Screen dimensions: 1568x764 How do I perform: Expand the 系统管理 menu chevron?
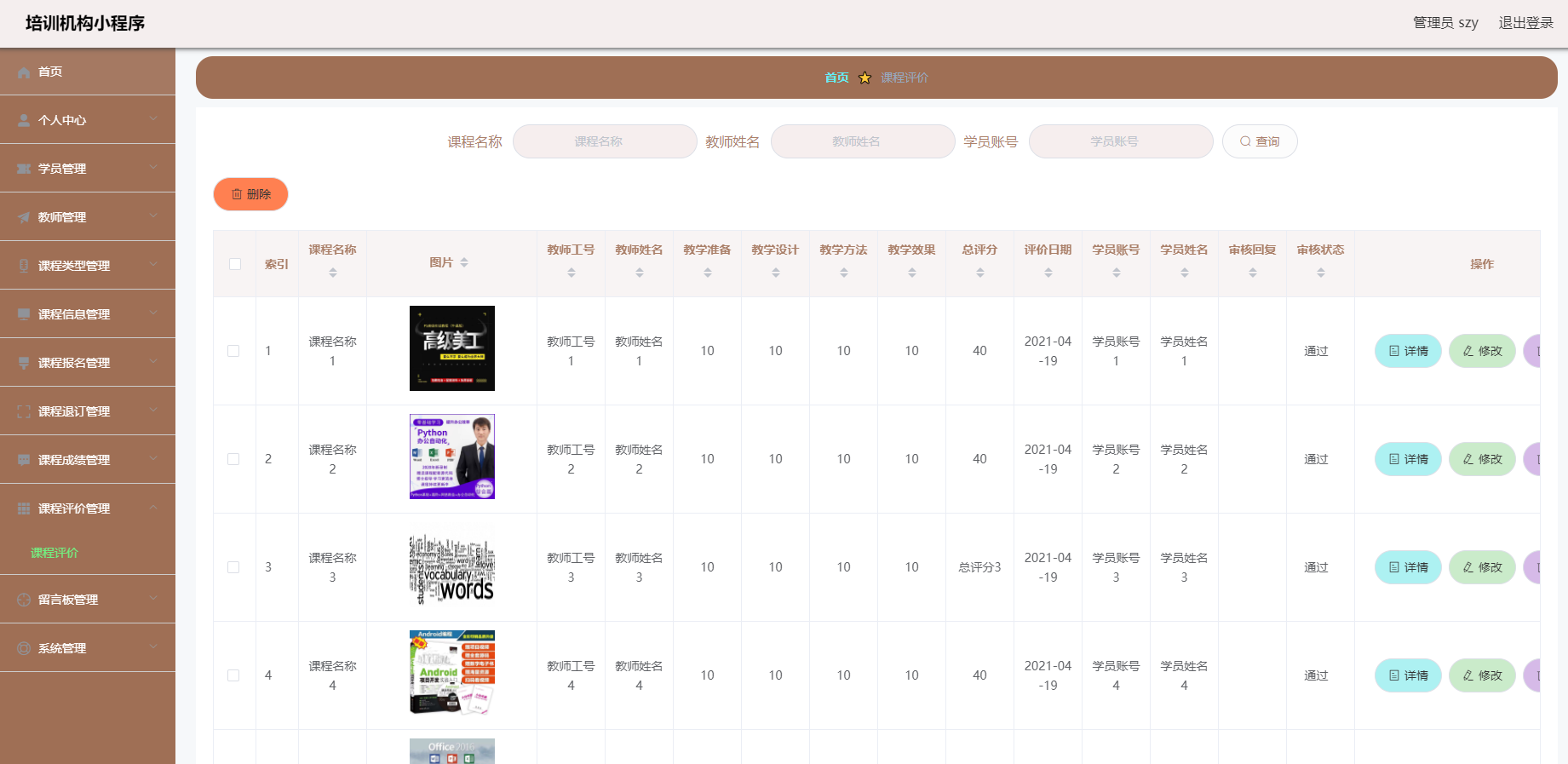click(x=153, y=647)
